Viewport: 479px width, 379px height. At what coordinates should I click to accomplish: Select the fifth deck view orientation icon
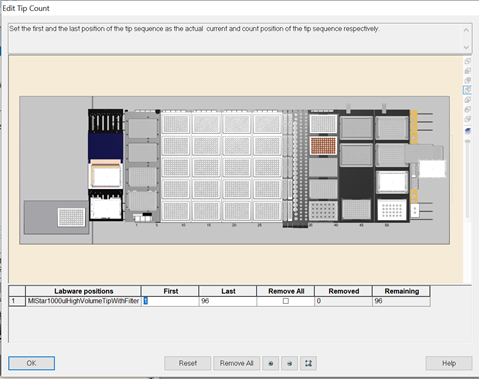pos(468,100)
